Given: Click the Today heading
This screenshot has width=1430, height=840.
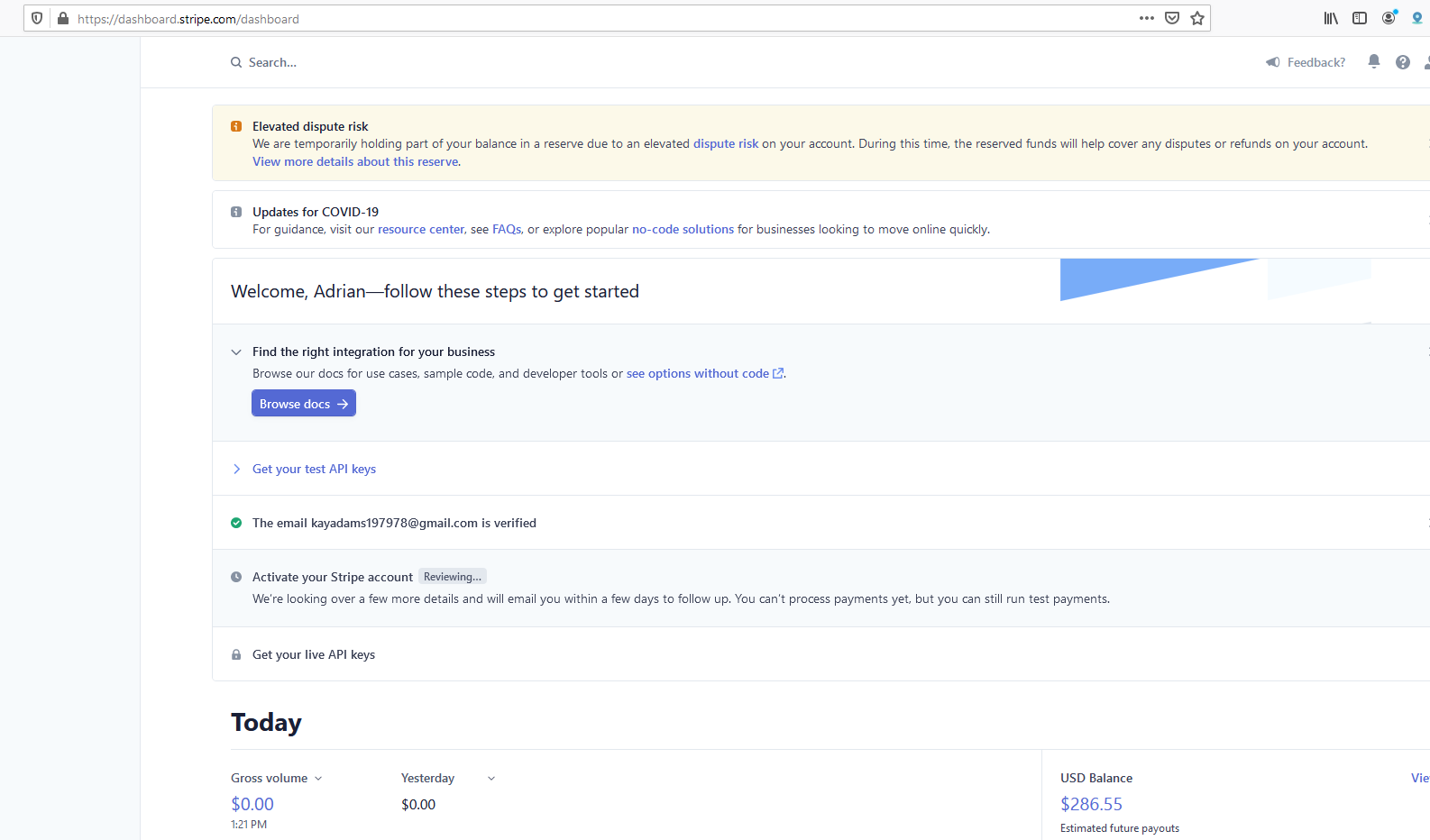Looking at the screenshot, I should click(266, 723).
